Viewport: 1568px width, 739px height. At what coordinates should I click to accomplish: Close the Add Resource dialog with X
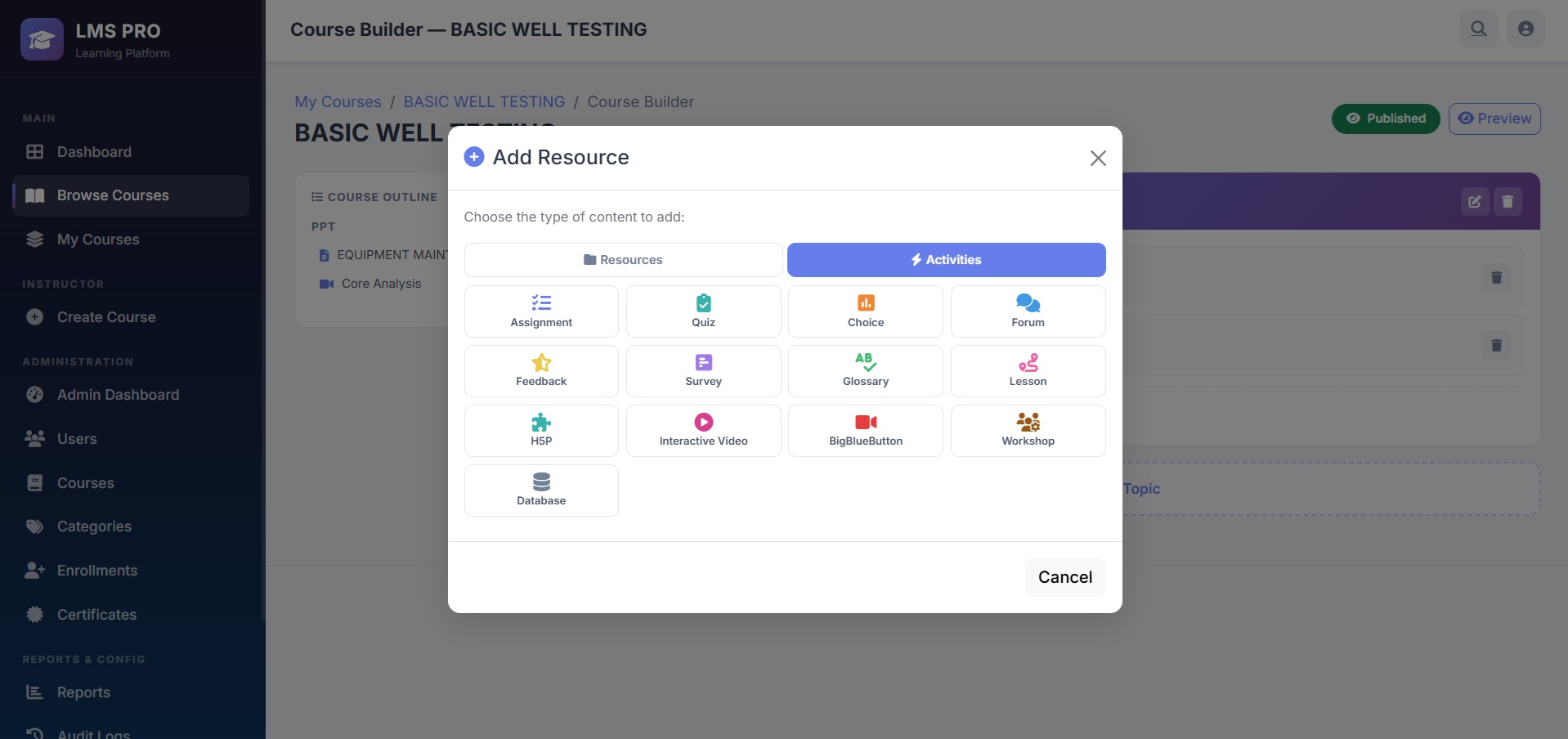[1098, 158]
